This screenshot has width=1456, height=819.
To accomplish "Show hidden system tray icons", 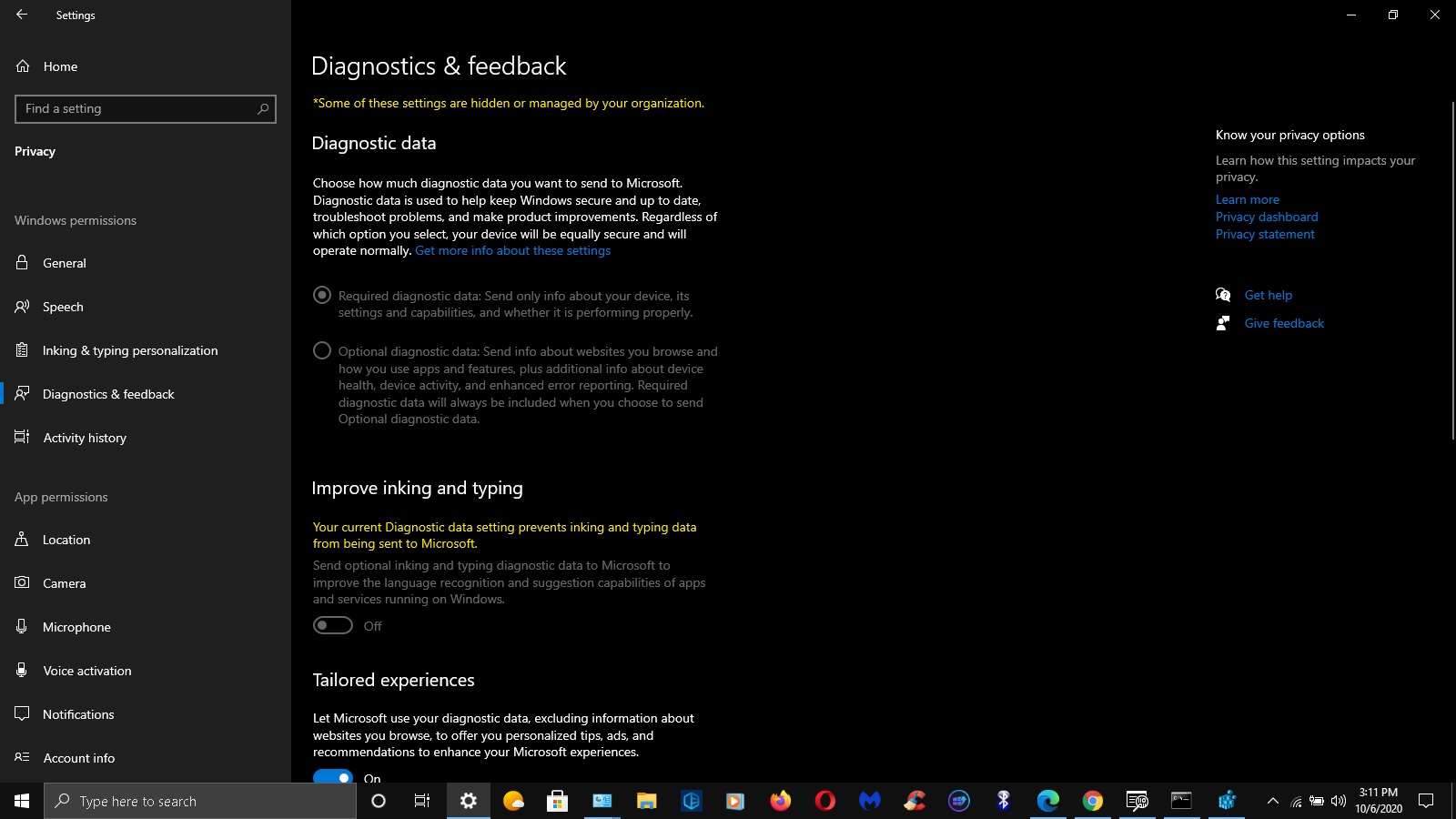I will coord(1273,801).
